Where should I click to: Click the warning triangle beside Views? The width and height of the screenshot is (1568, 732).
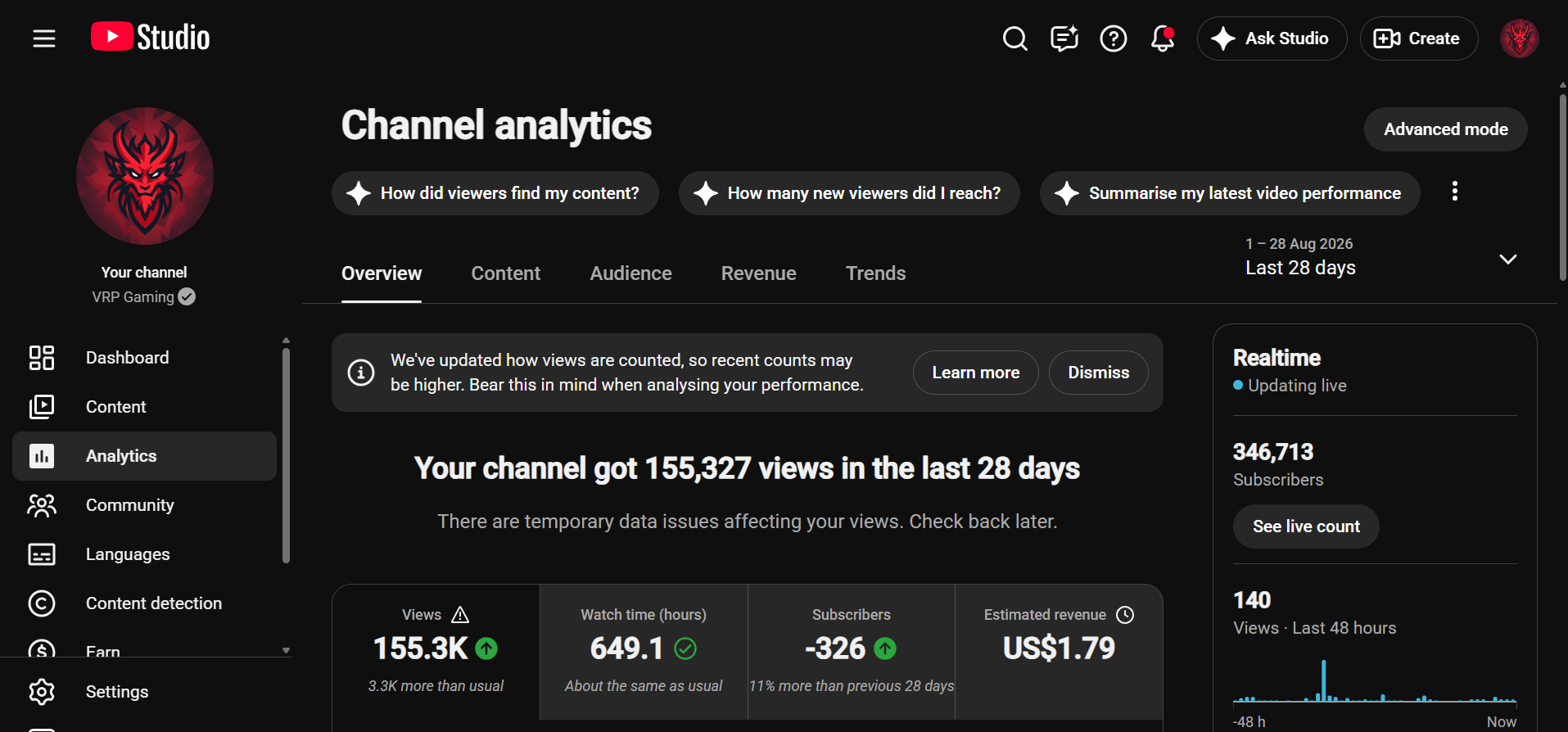(x=460, y=615)
